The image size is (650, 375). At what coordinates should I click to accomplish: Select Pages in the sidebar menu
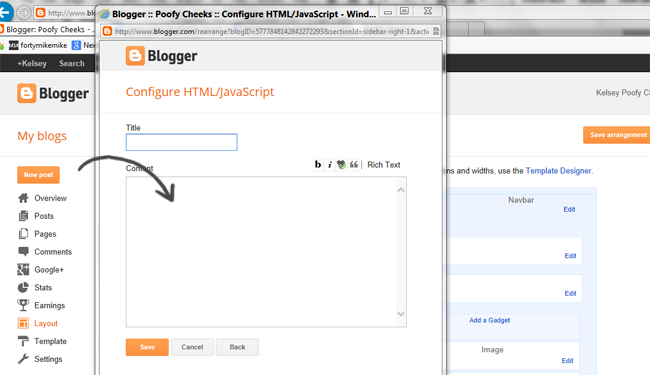point(45,234)
